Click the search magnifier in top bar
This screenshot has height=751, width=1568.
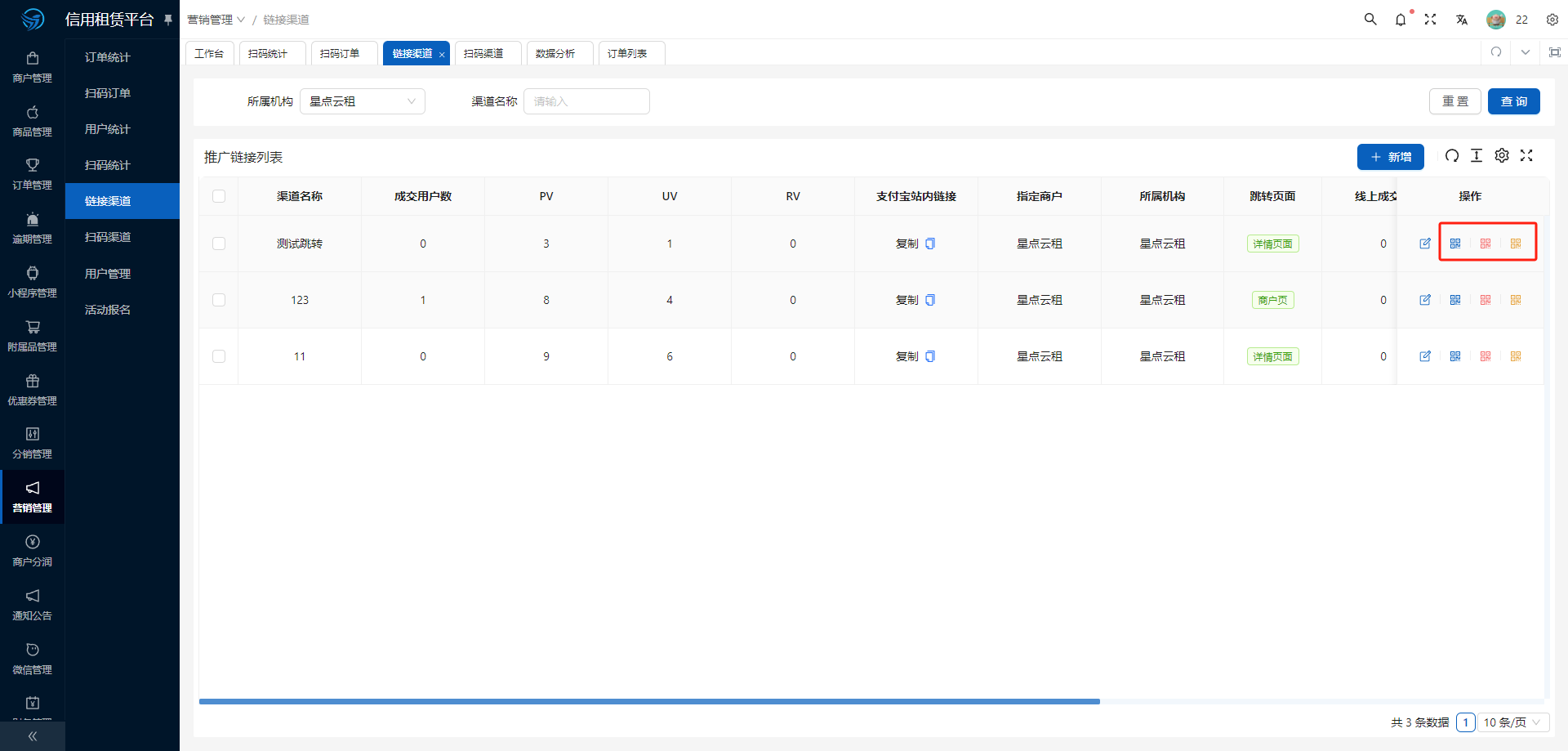click(1370, 20)
